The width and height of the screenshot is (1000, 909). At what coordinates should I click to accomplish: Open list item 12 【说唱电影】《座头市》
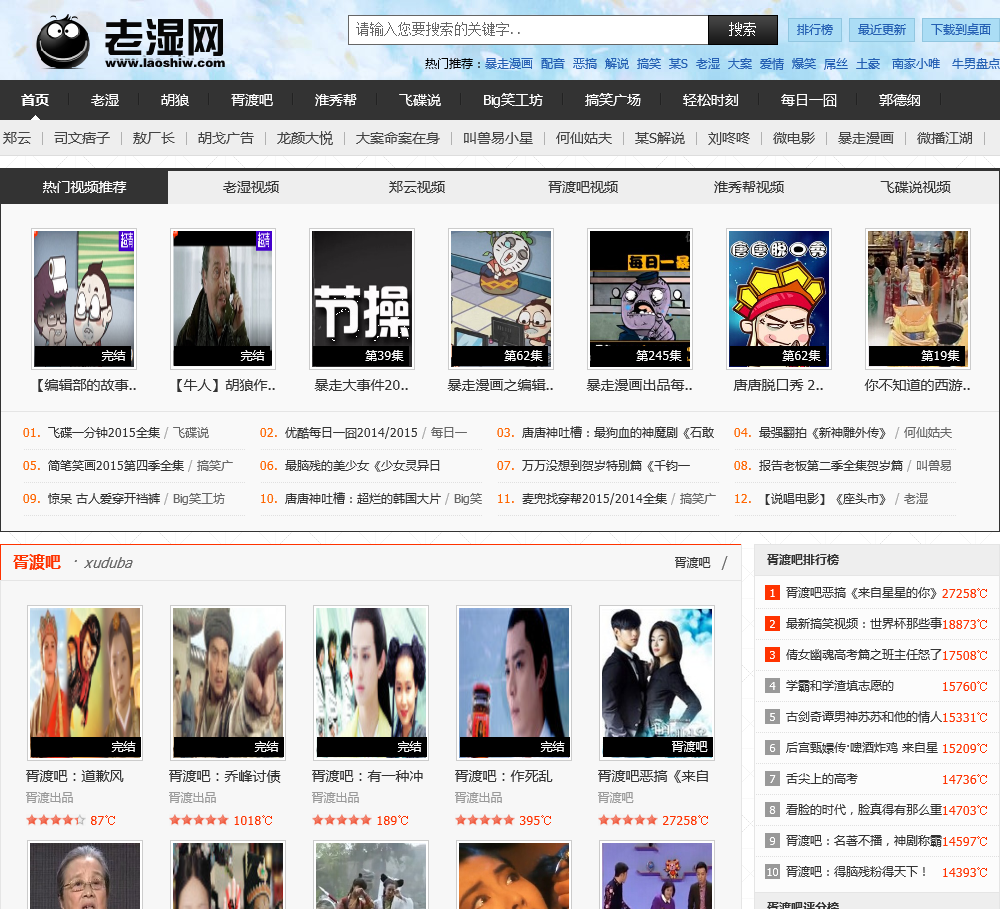pos(824,499)
